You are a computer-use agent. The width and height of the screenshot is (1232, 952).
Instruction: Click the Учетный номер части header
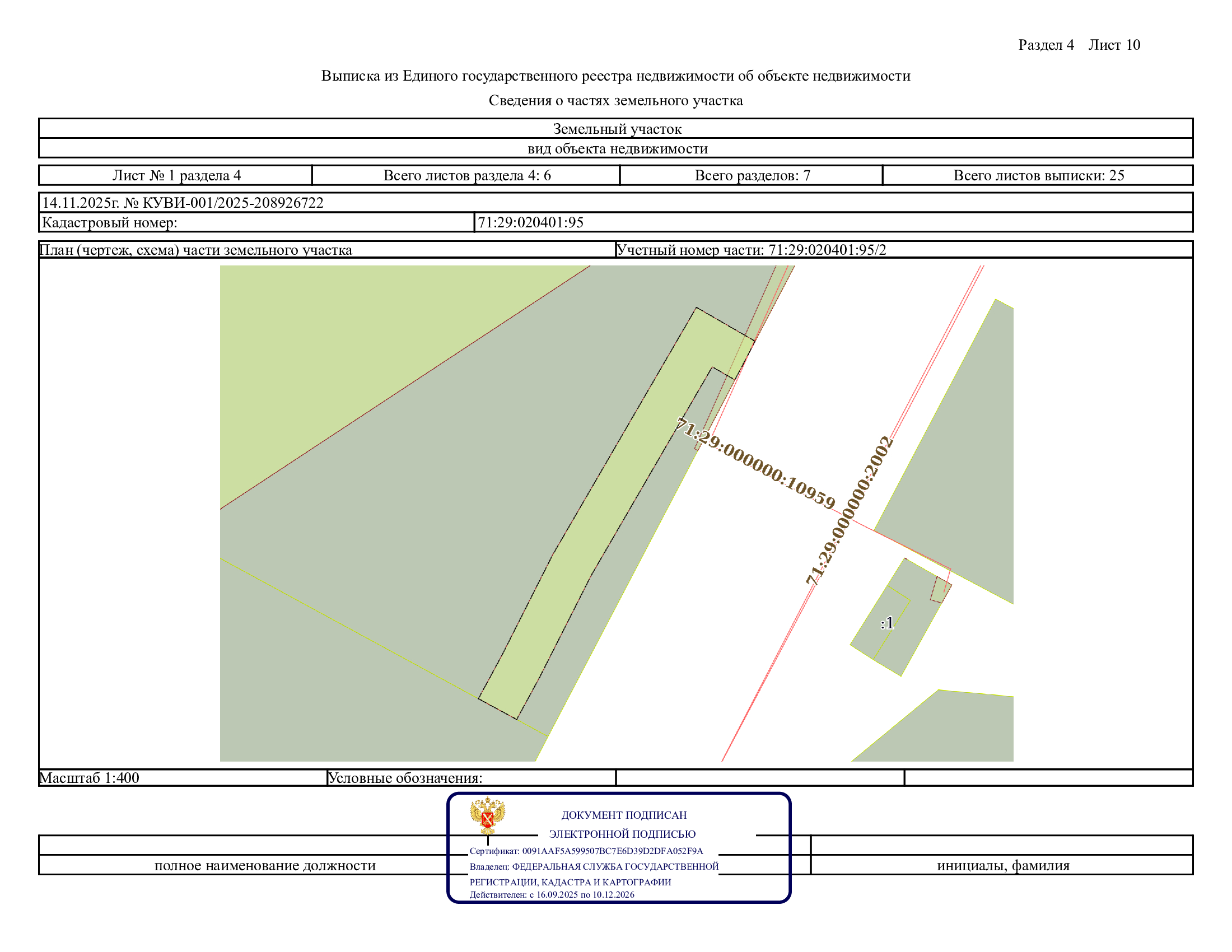coord(751,250)
